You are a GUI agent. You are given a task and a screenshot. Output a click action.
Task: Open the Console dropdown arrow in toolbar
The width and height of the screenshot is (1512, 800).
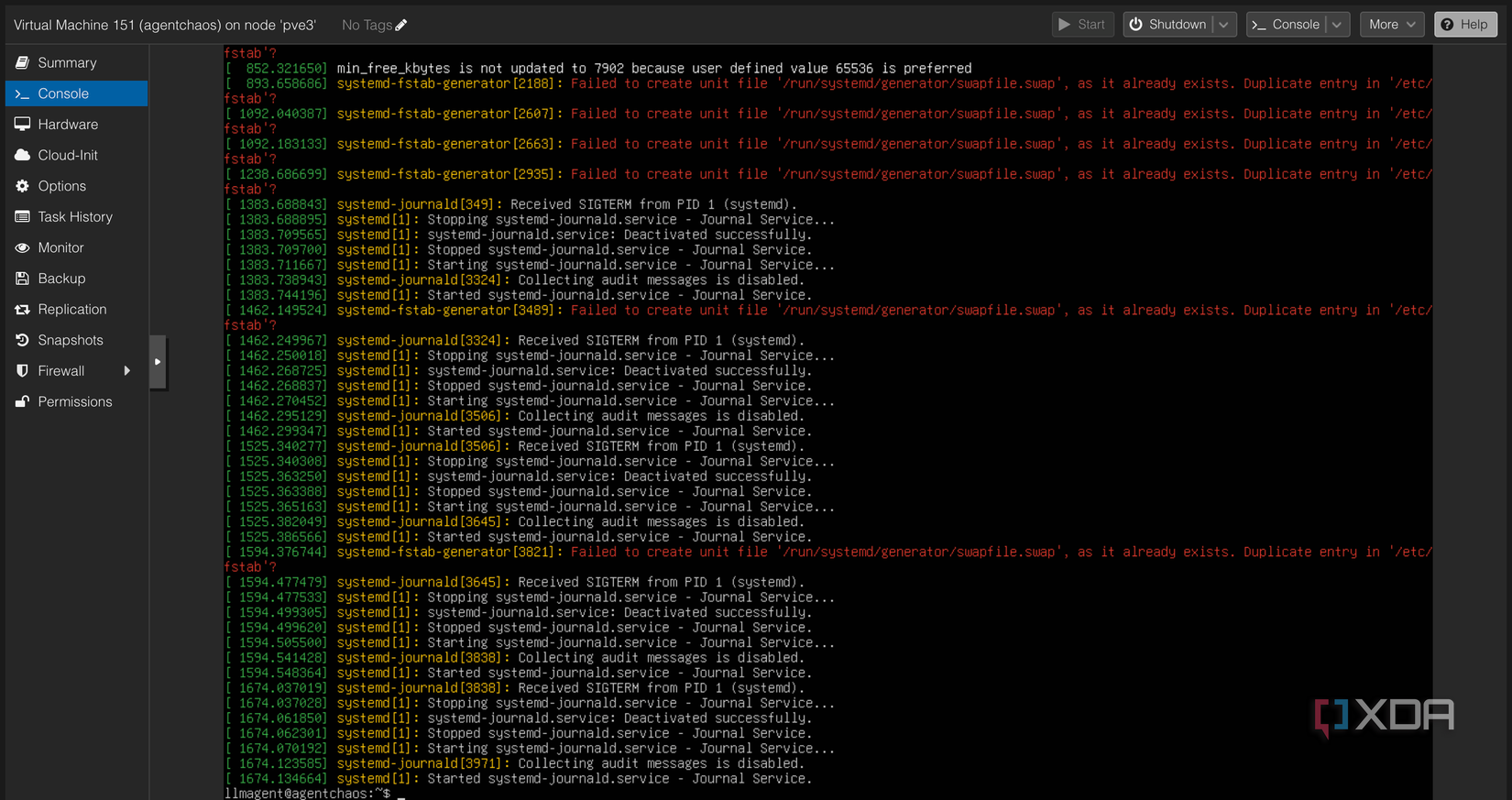1337,25
